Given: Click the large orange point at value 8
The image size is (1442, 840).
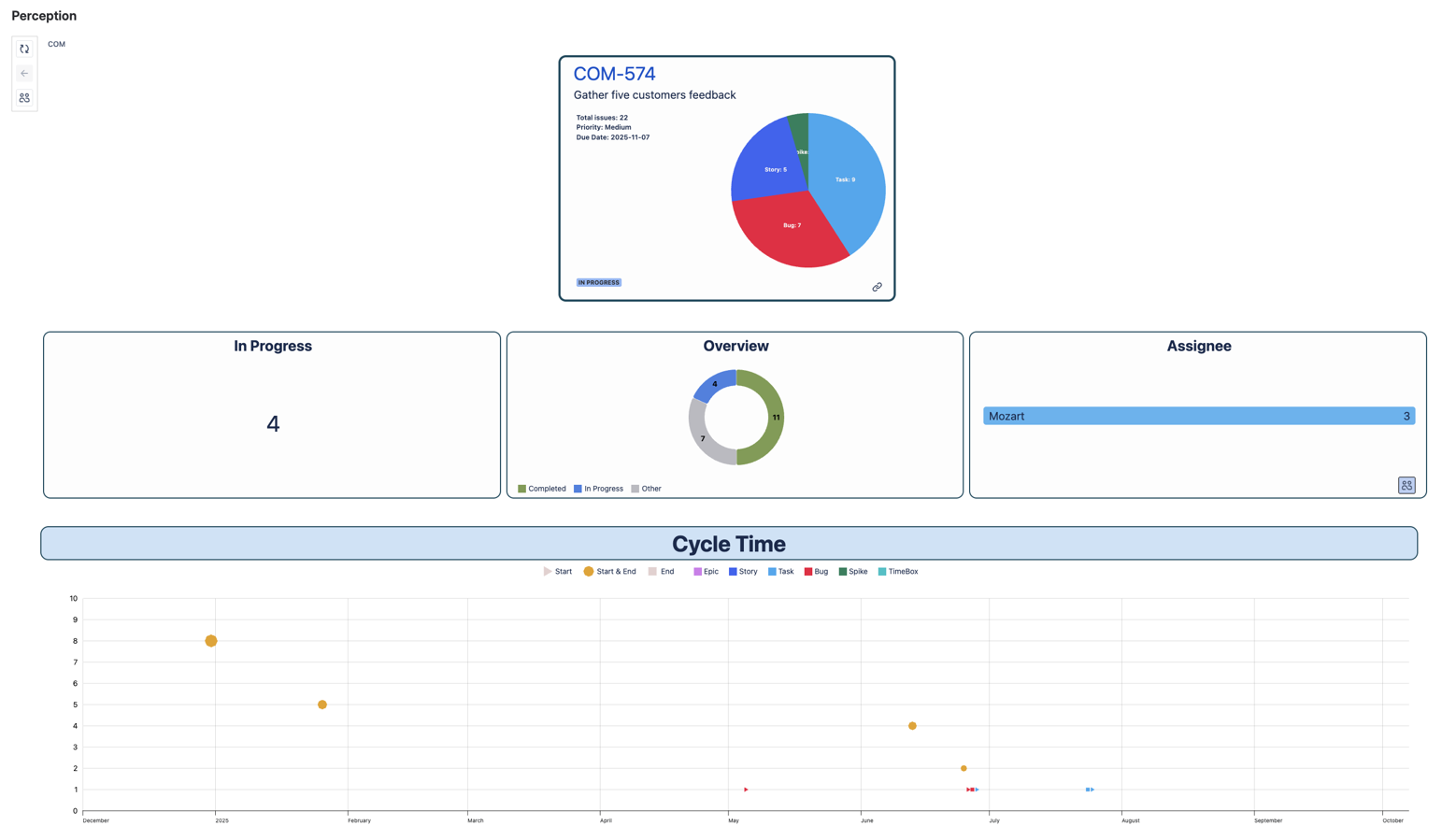Looking at the screenshot, I should click(211, 641).
